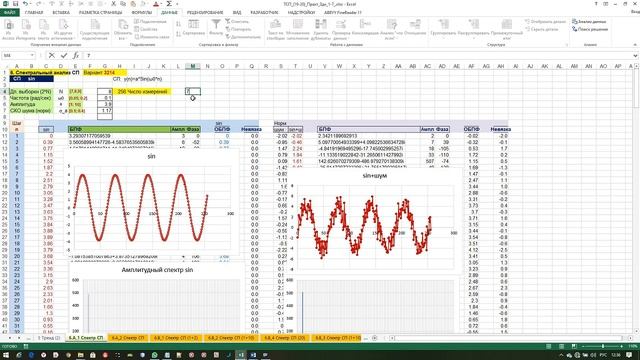
Task: Open existing connections
Action: coord(95,30)
